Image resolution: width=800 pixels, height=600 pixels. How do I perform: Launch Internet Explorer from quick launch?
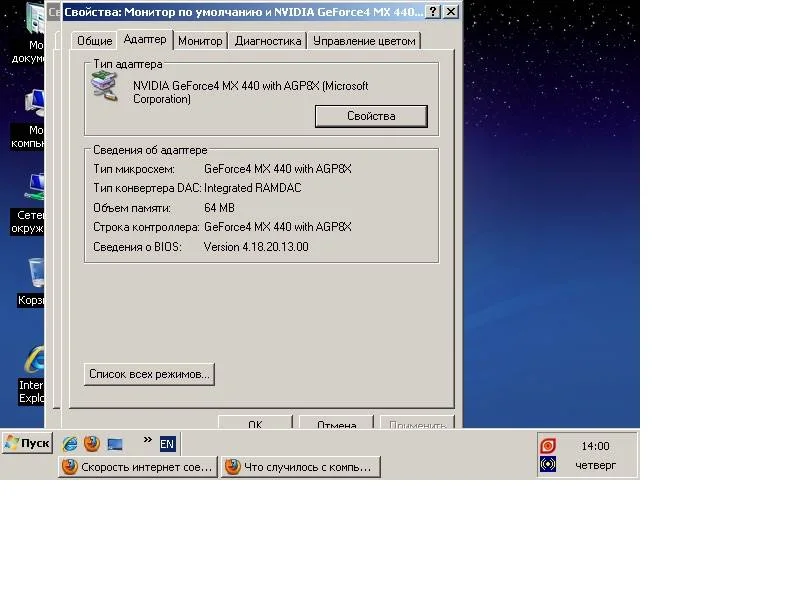tap(70, 444)
